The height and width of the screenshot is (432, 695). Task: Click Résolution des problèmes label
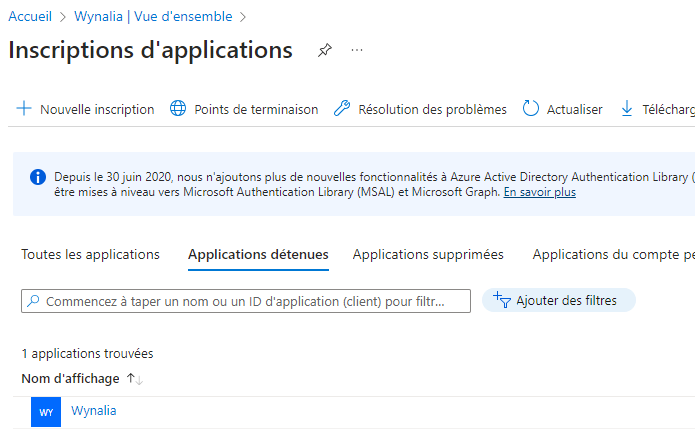click(x=432, y=109)
